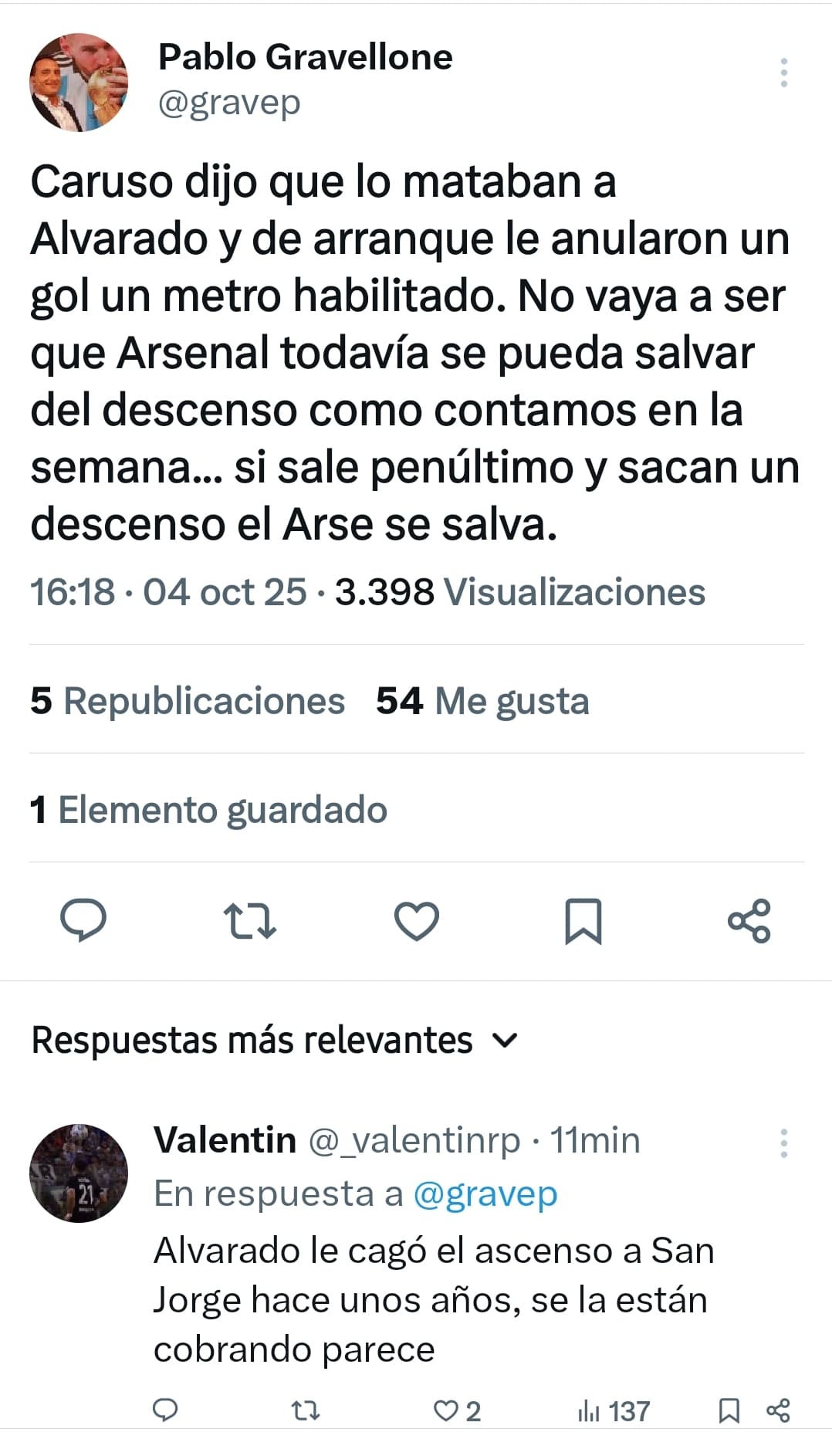Screen dimensions: 832x1456
Task: Share Valentin's reply
Action: pos(778,1410)
